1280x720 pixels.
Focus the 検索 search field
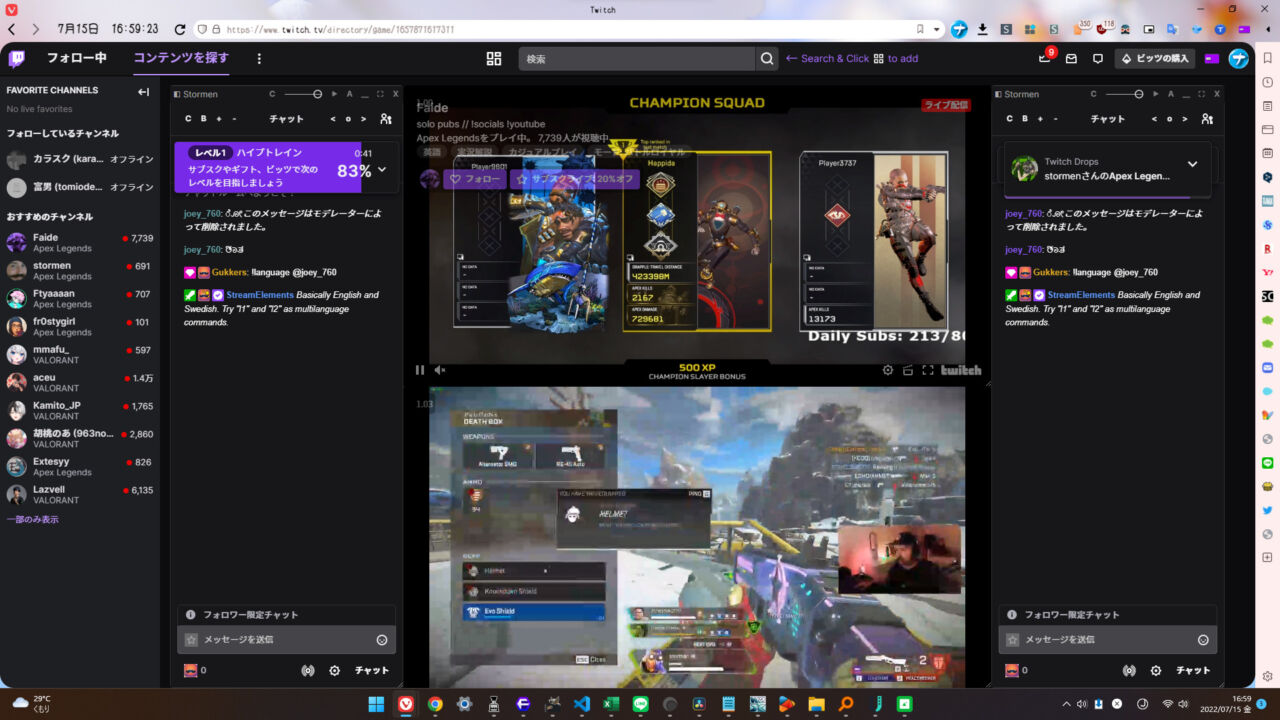637,58
